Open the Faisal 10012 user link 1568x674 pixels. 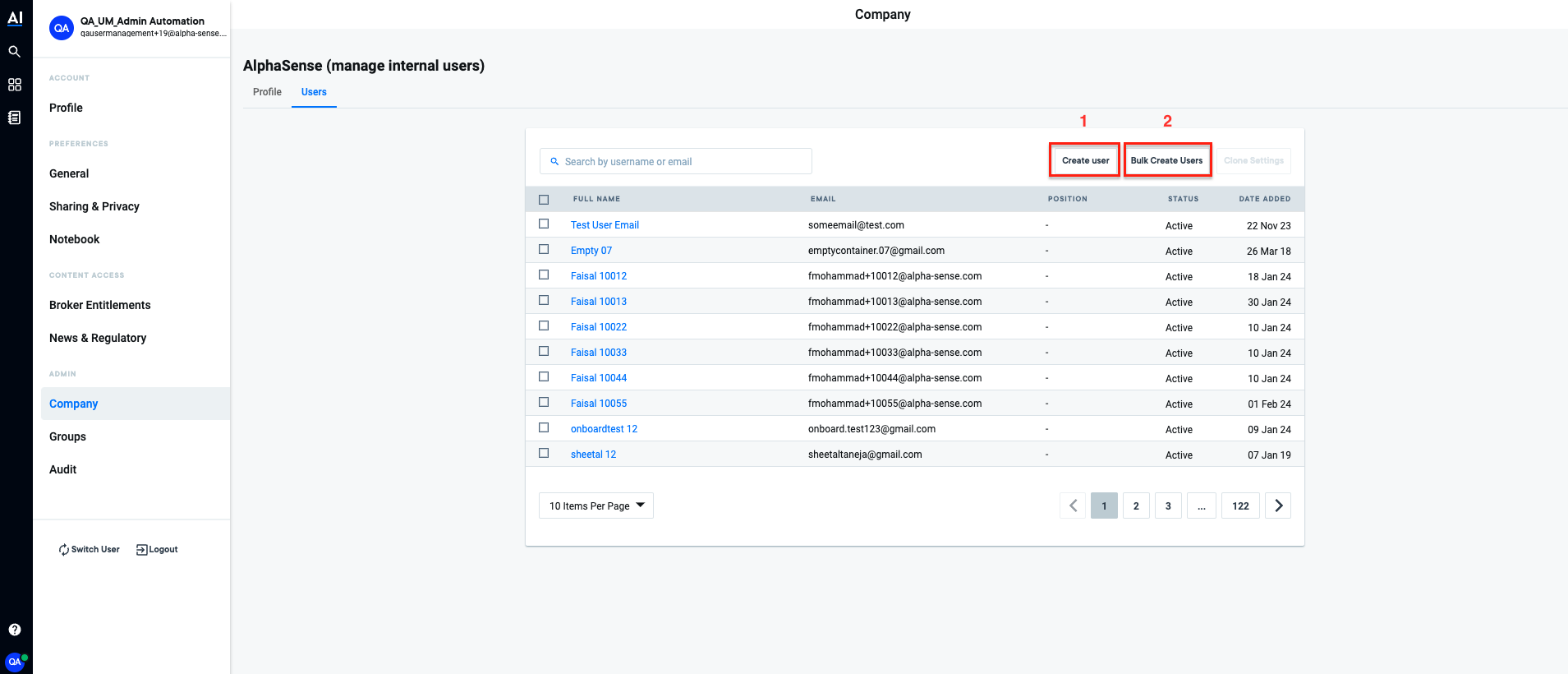(599, 276)
